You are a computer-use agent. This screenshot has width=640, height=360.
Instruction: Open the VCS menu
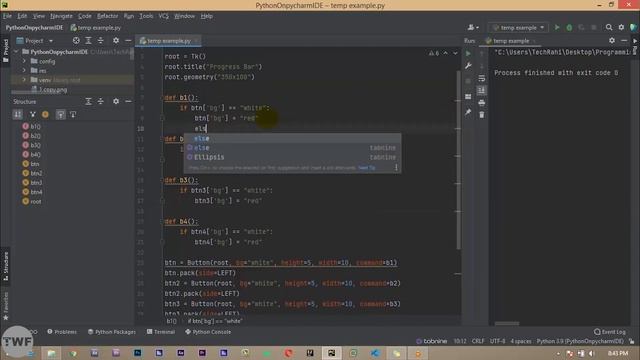click(164, 16)
